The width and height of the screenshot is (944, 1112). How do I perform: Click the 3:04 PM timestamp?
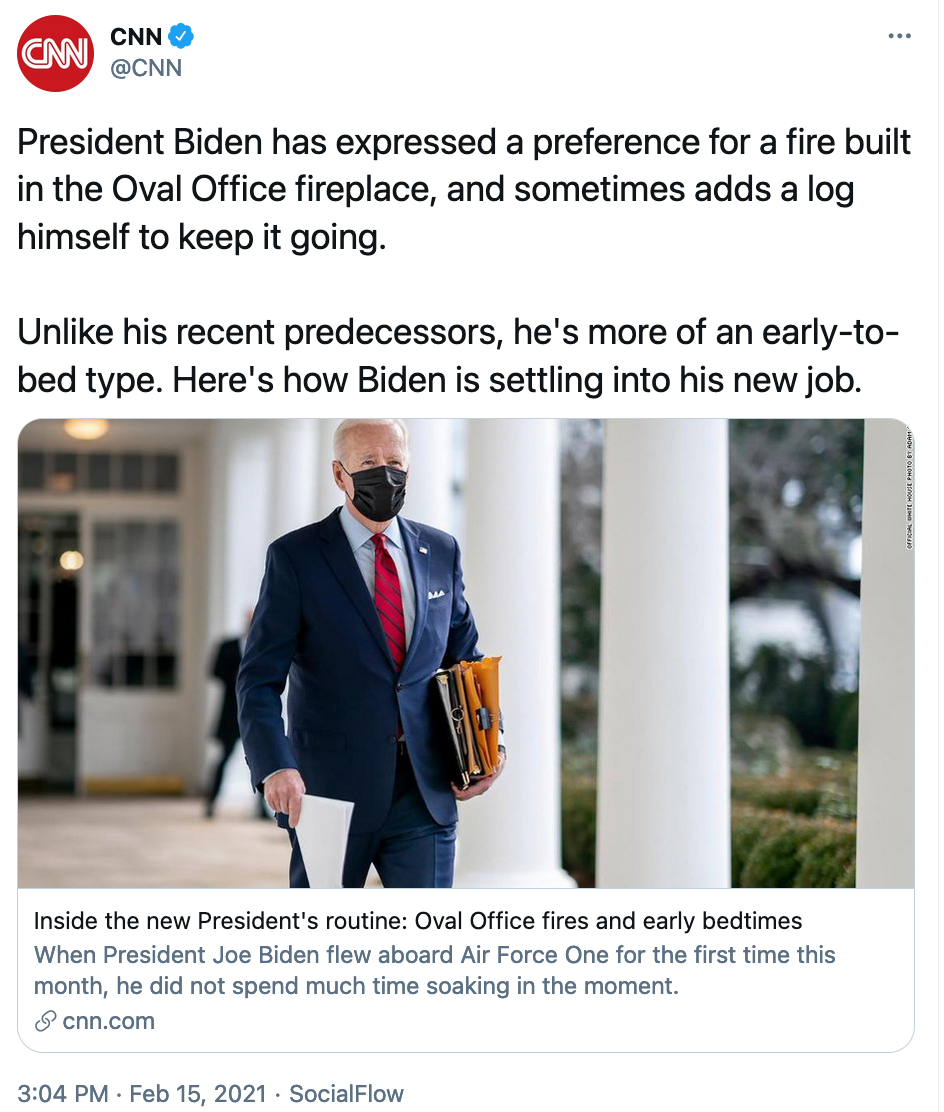pyautogui.click(x=62, y=1093)
